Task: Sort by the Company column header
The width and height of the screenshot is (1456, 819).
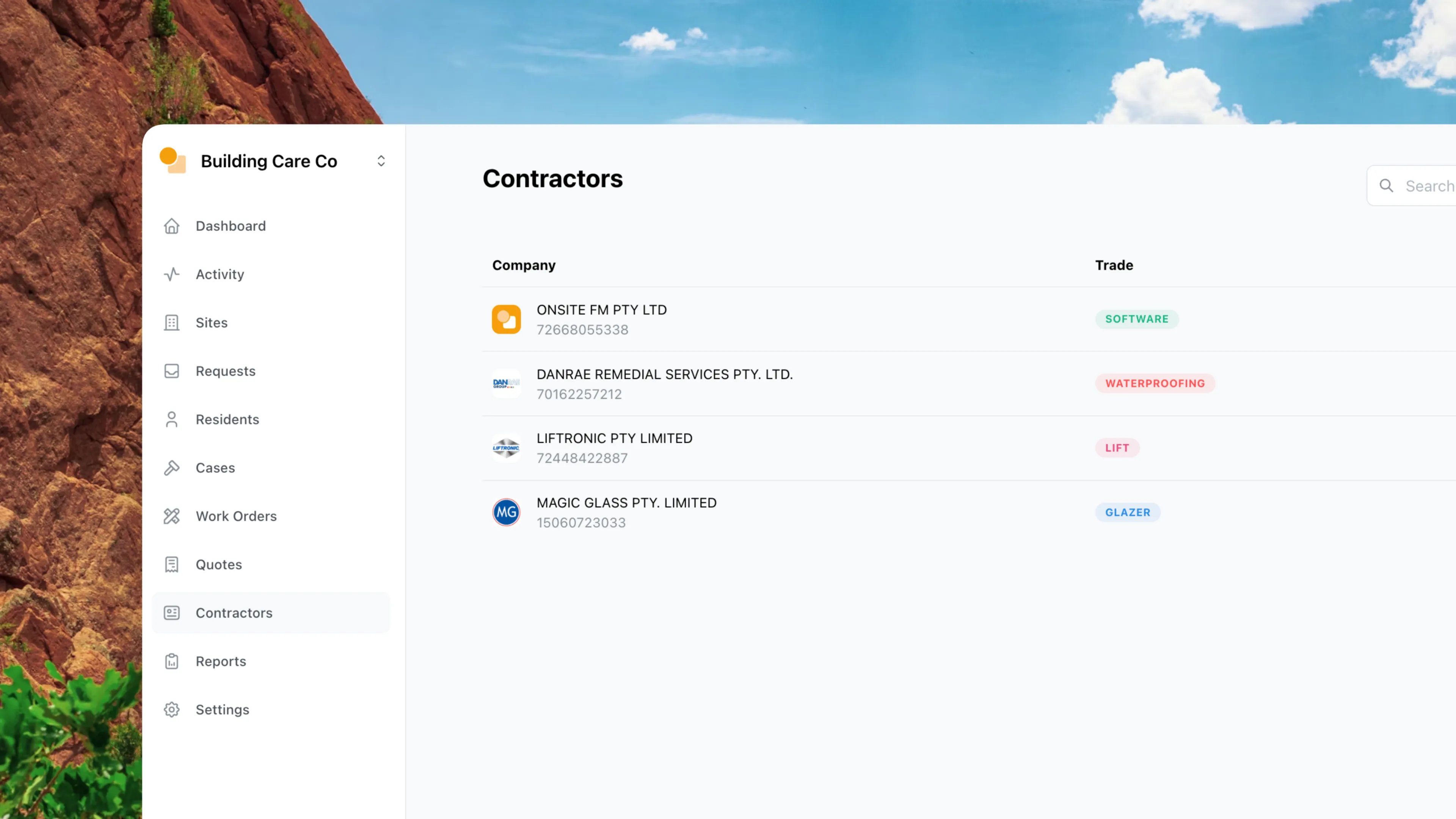Action: 523,265
